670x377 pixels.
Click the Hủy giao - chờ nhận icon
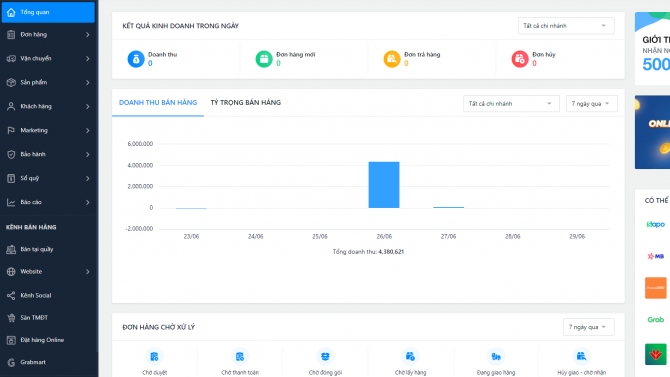[x=581, y=356]
